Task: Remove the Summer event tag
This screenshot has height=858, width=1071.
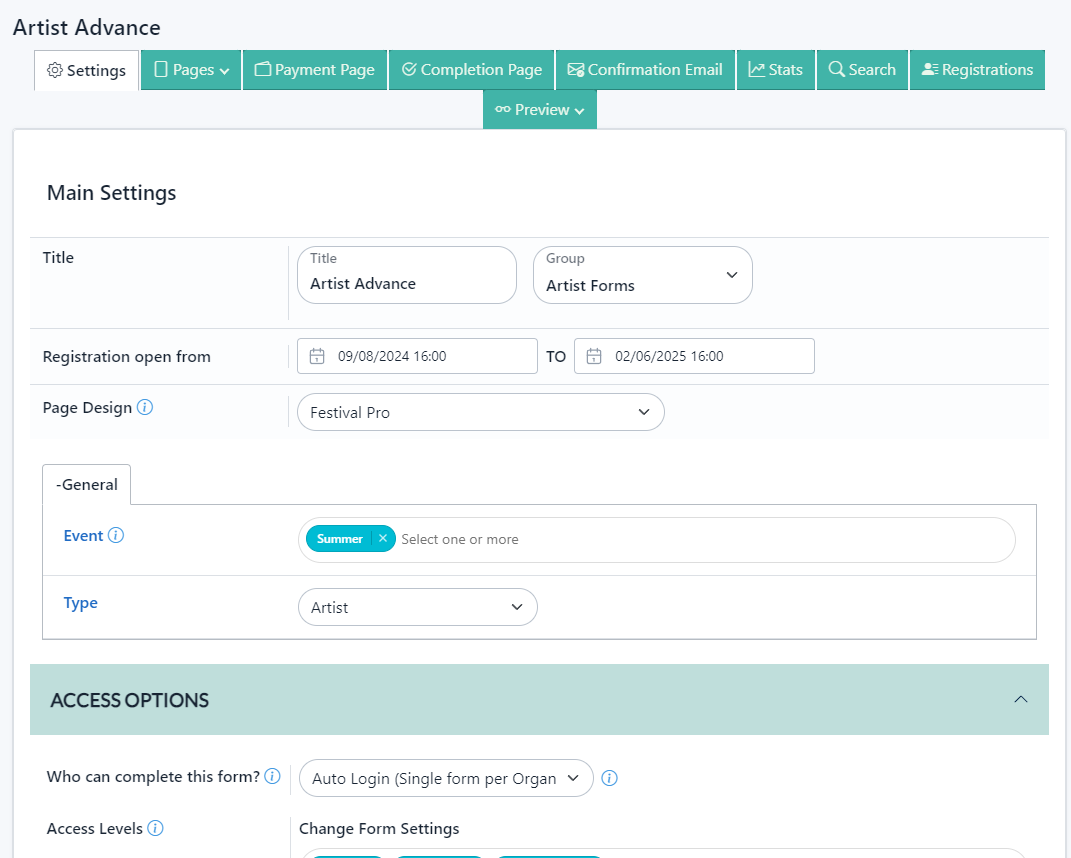Action: point(383,538)
